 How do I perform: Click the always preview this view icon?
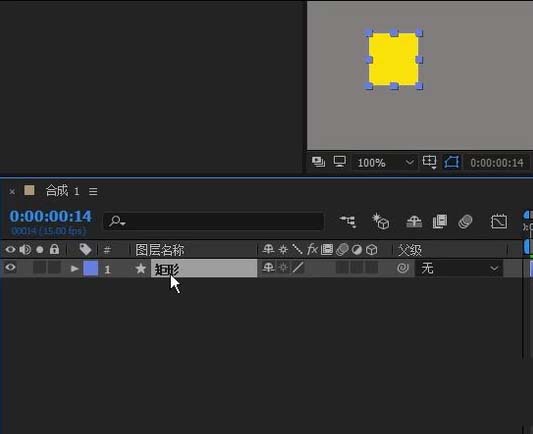(x=318, y=162)
